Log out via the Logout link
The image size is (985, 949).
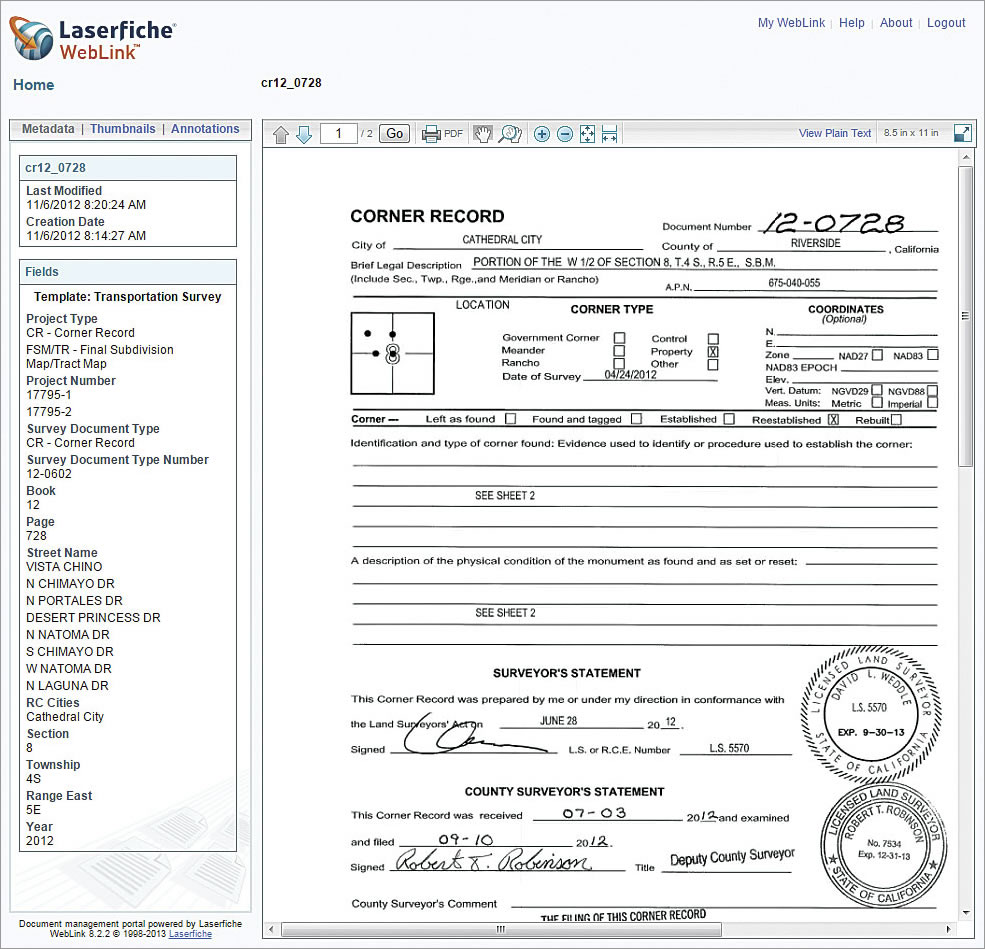point(946,23)
